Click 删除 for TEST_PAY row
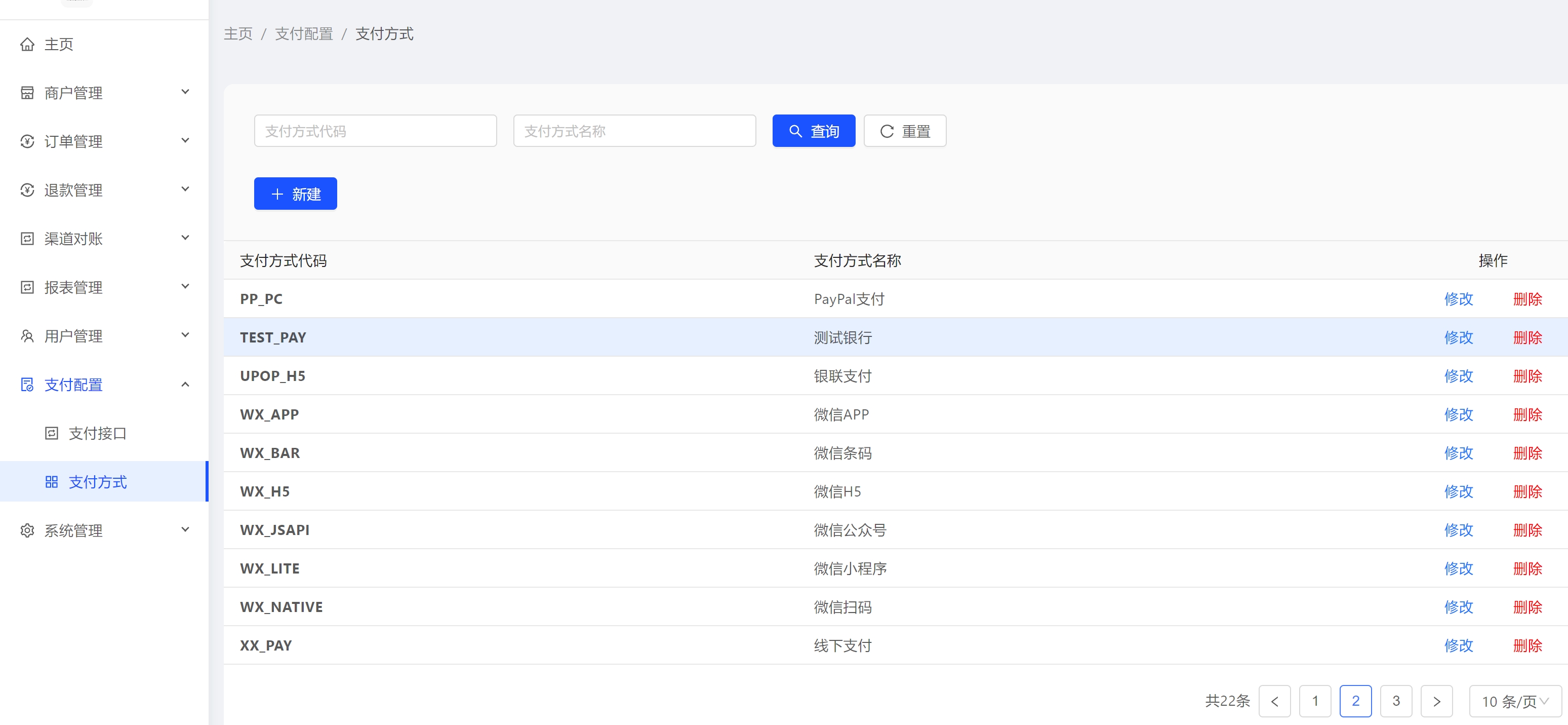 (x=1527, y=337)
